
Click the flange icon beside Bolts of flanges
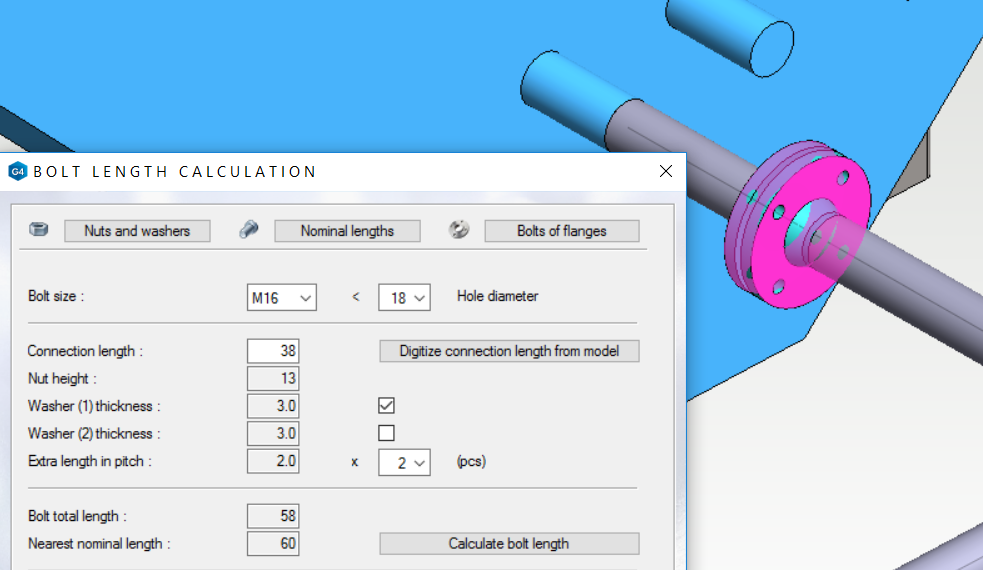[x=459, y=230]
